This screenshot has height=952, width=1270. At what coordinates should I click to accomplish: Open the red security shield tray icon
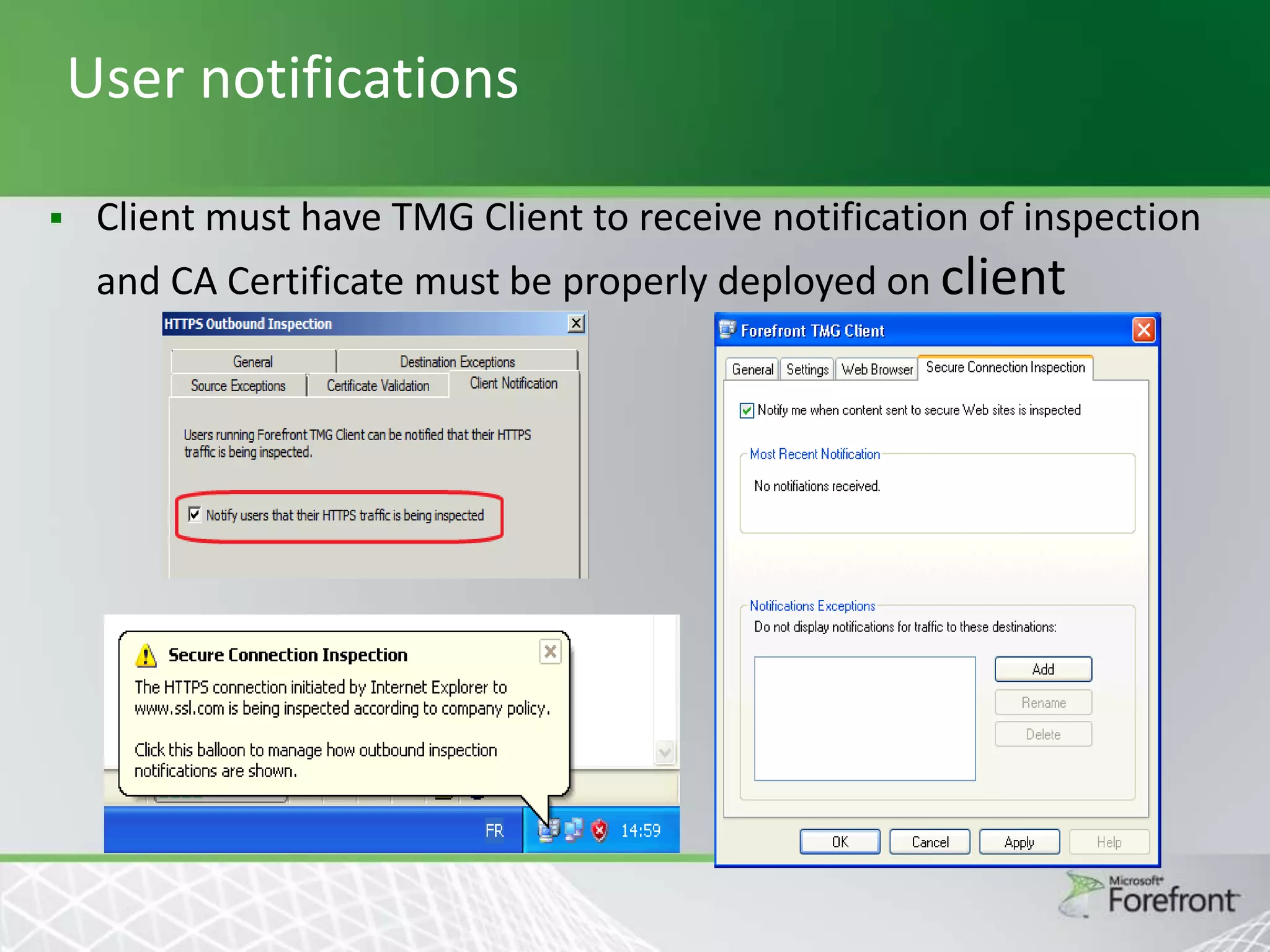[599, 830]
